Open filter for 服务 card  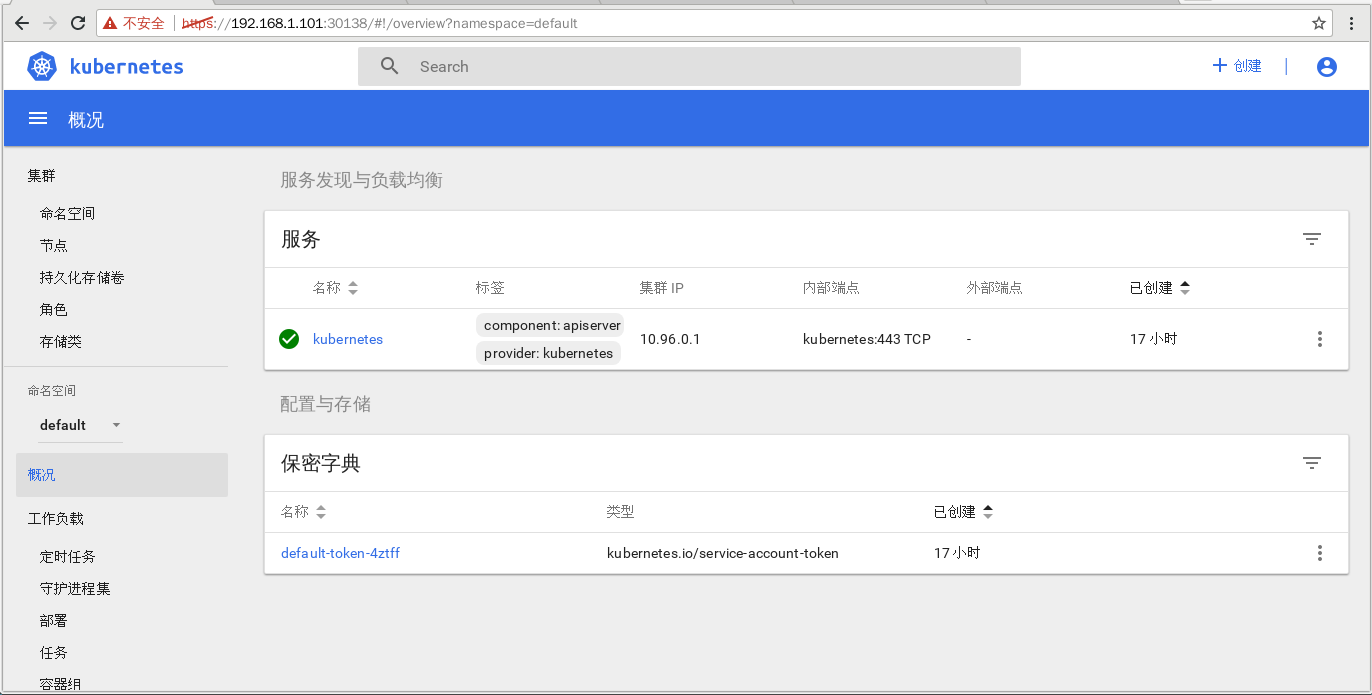click(x=1312, y=239)
